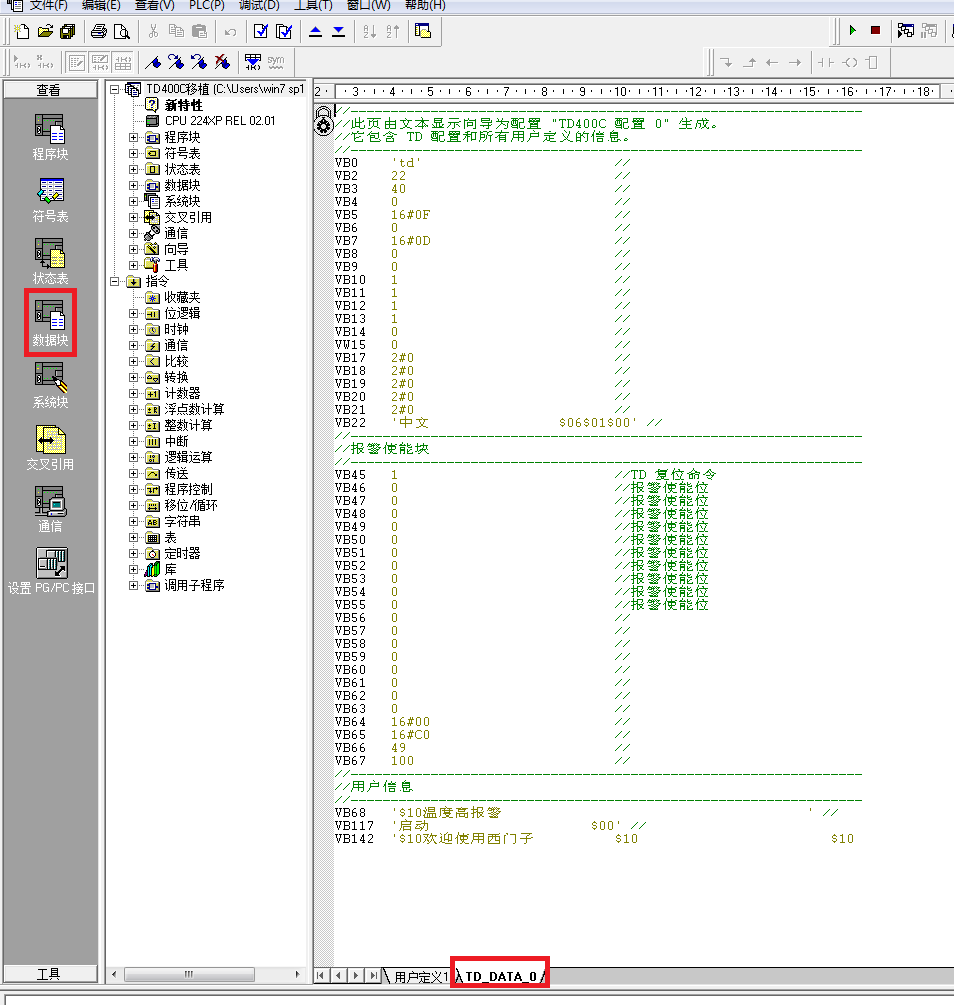Open the 查看(V) menu
Image resolution: width=954 pixels, height=1005 pixels.
click(x=155, y=5)
